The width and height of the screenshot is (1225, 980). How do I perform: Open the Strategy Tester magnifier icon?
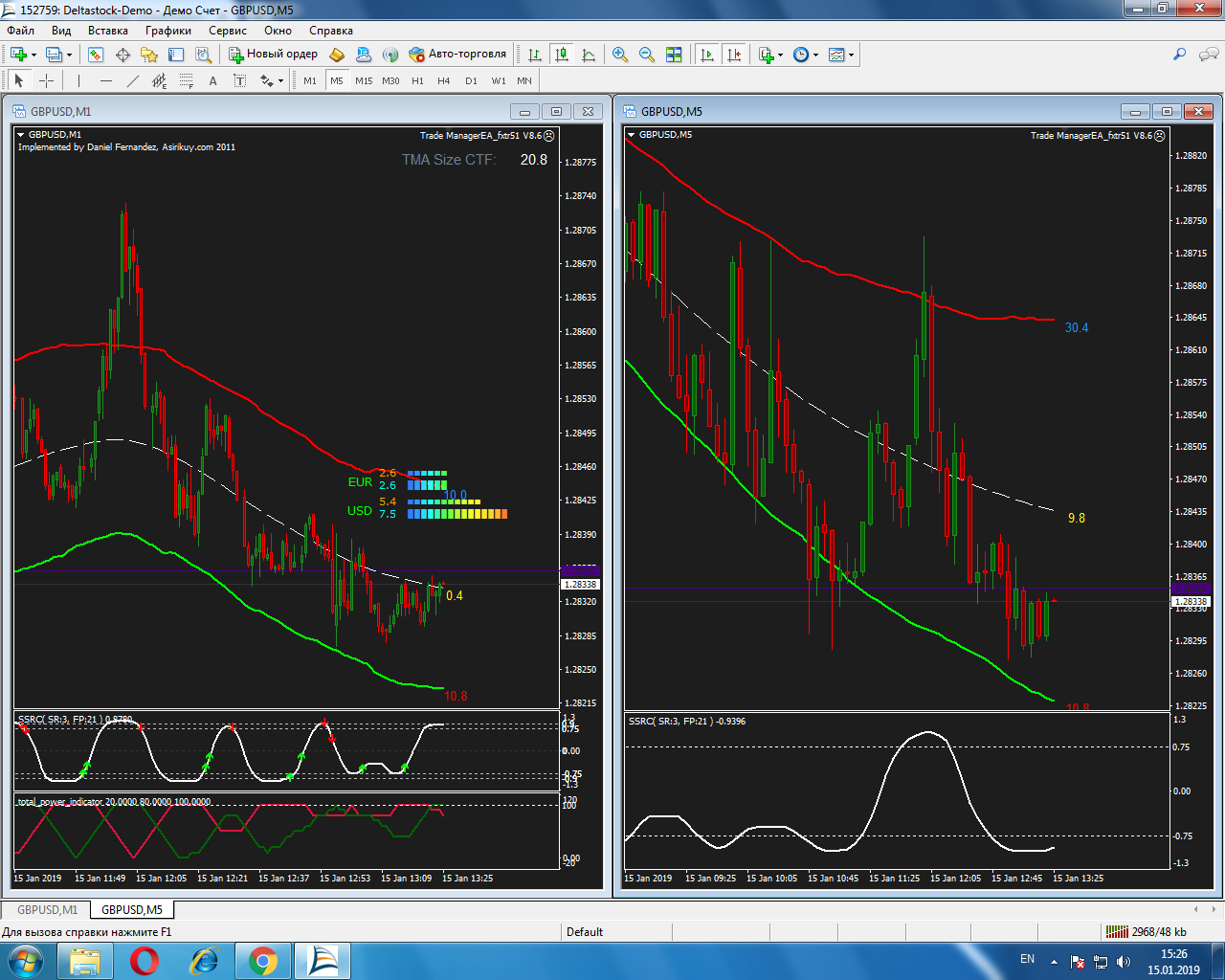click(x=203, y=55)
